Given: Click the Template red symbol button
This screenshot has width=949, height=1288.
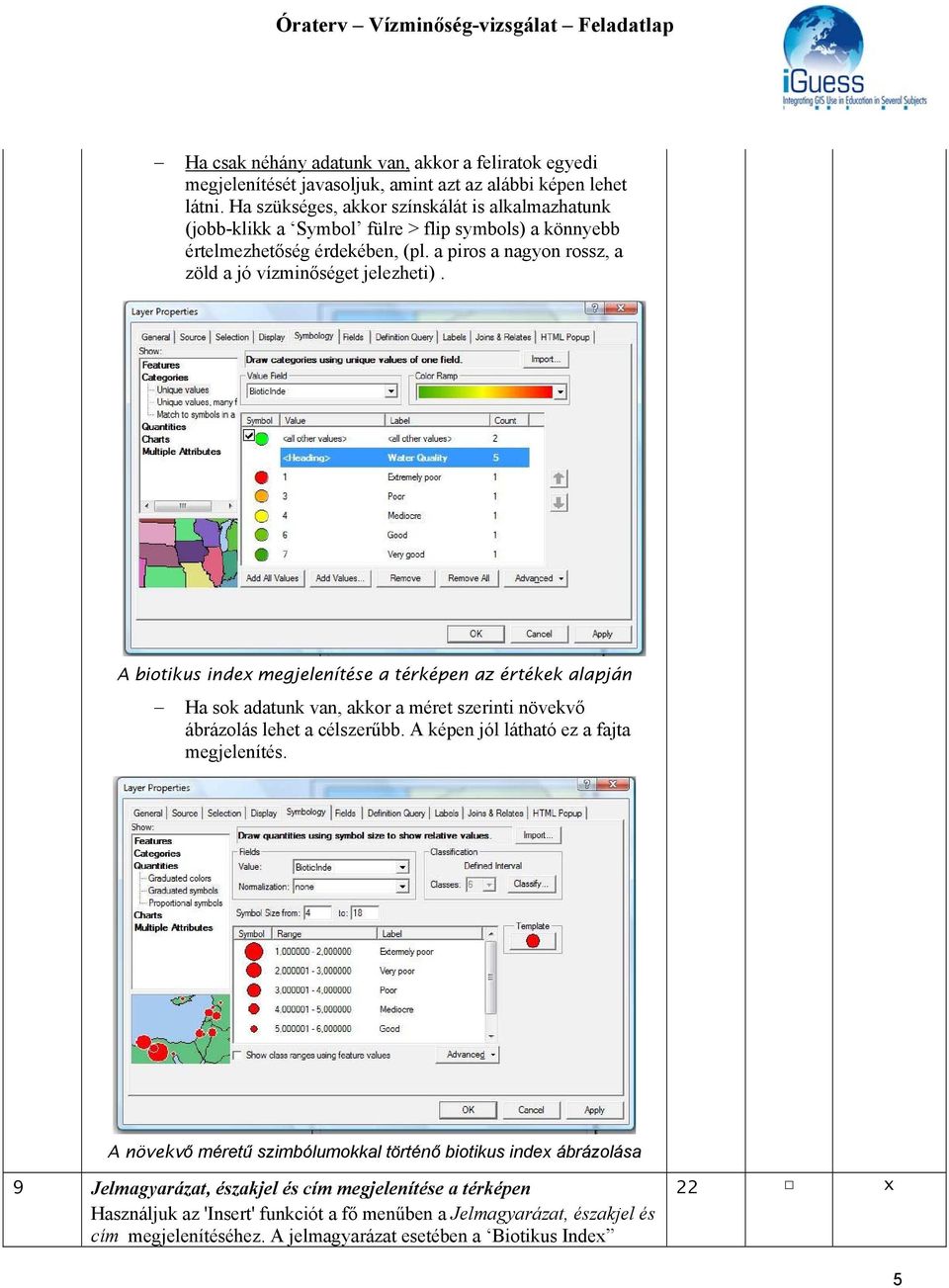Looking at the screenshot, I should point(533,941).
